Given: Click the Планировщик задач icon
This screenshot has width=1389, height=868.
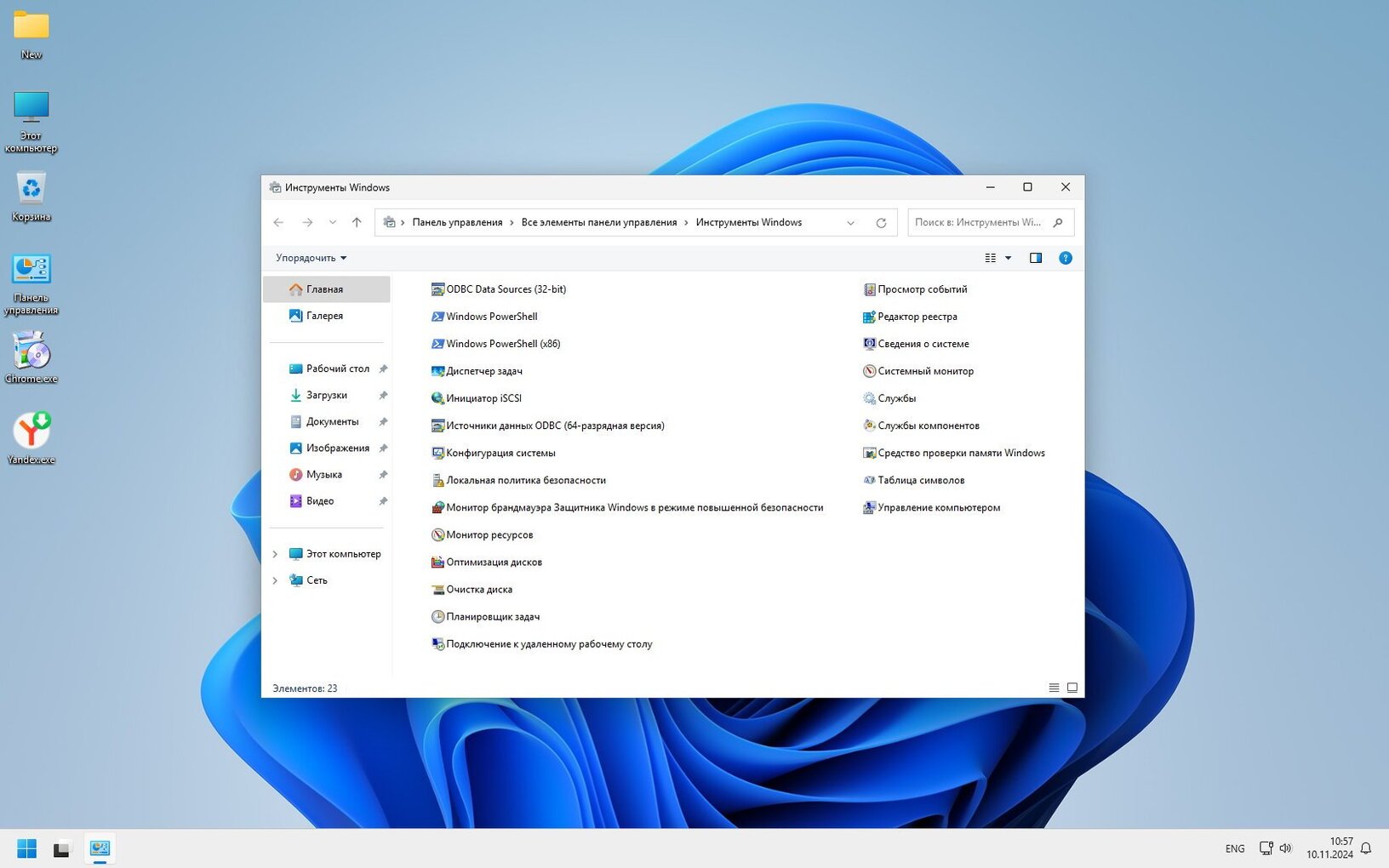Looking at the screenshot, I should tap(437, 616).
